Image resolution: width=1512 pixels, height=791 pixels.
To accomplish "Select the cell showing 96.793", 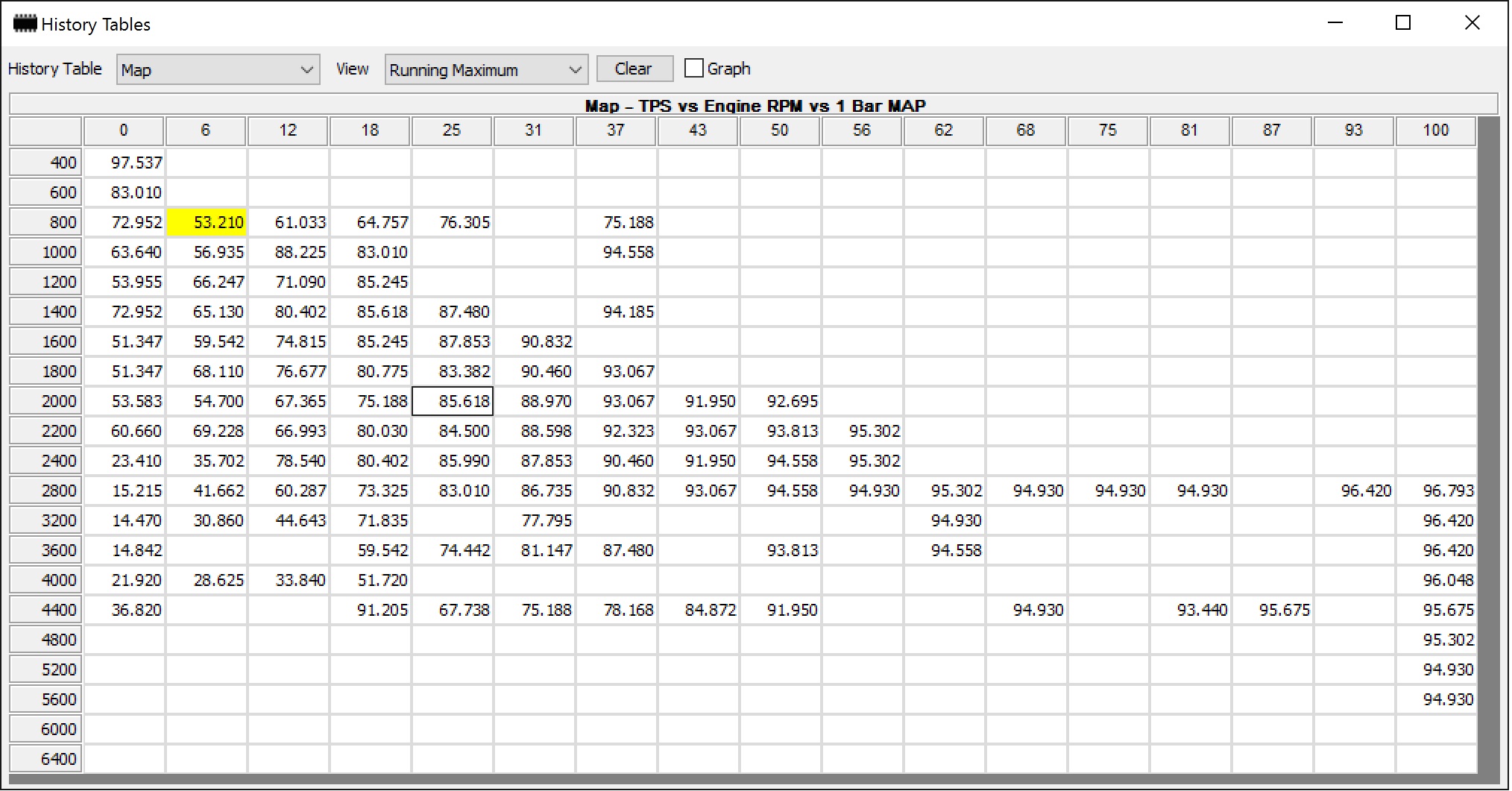I will (x=1436, y=491).
